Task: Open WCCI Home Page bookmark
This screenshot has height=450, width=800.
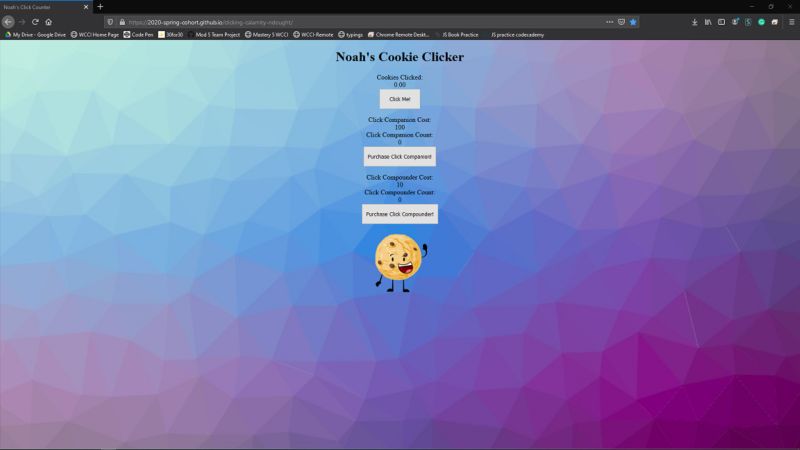Action: [94, 35]
